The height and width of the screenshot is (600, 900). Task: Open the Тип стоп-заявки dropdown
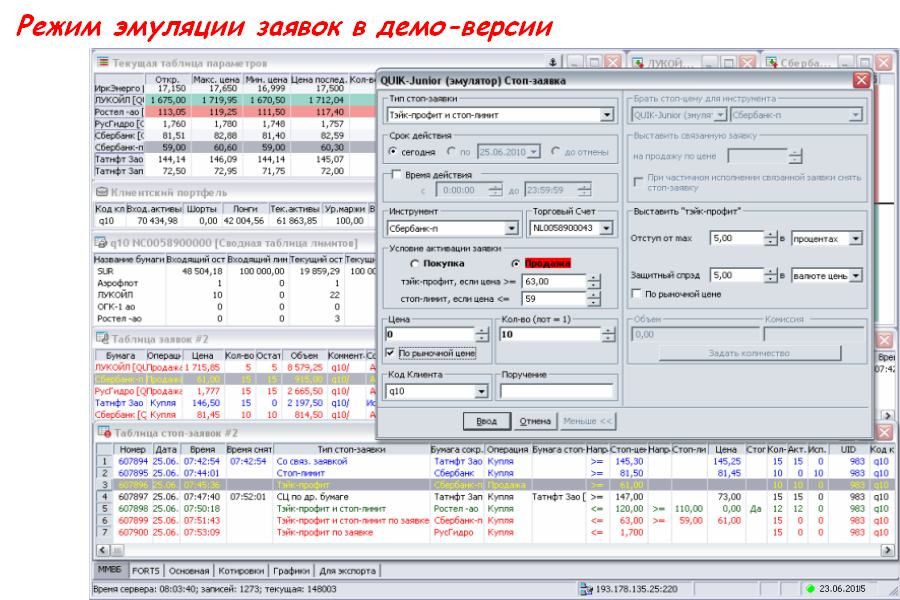(607, 115)
